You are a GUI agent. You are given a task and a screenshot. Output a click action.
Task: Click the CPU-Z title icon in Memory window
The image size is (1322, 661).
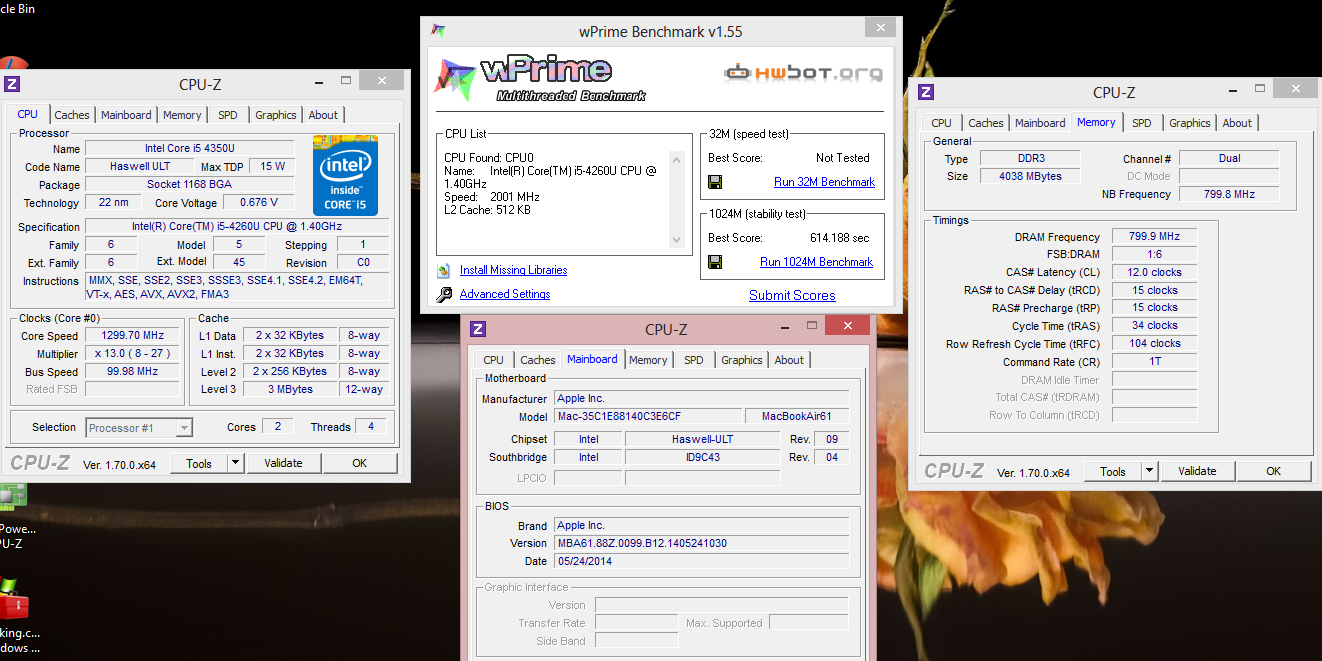[x=926, y=92]
